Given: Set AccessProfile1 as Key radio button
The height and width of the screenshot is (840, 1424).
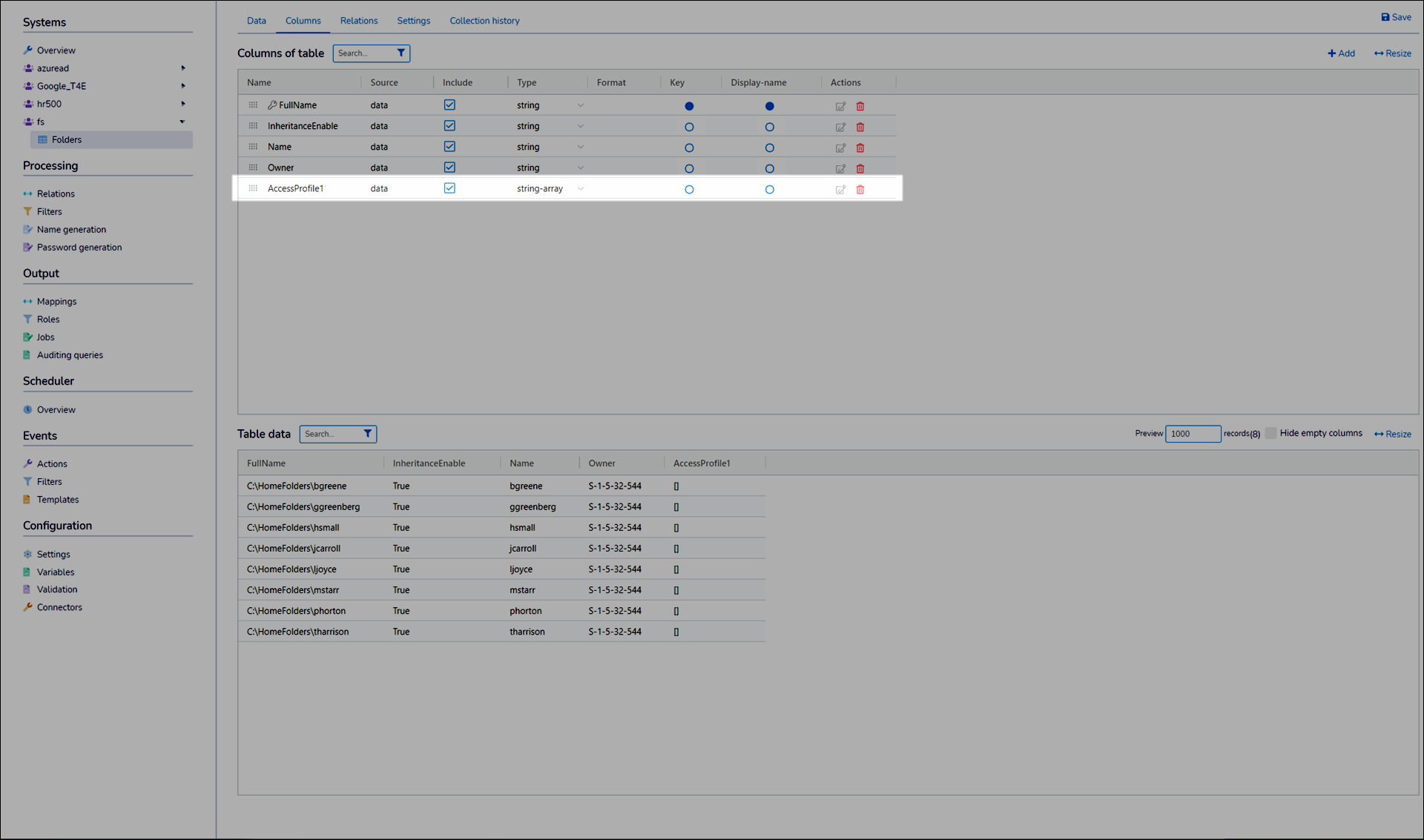Looking at the screenshot, I should coord(689,190).
